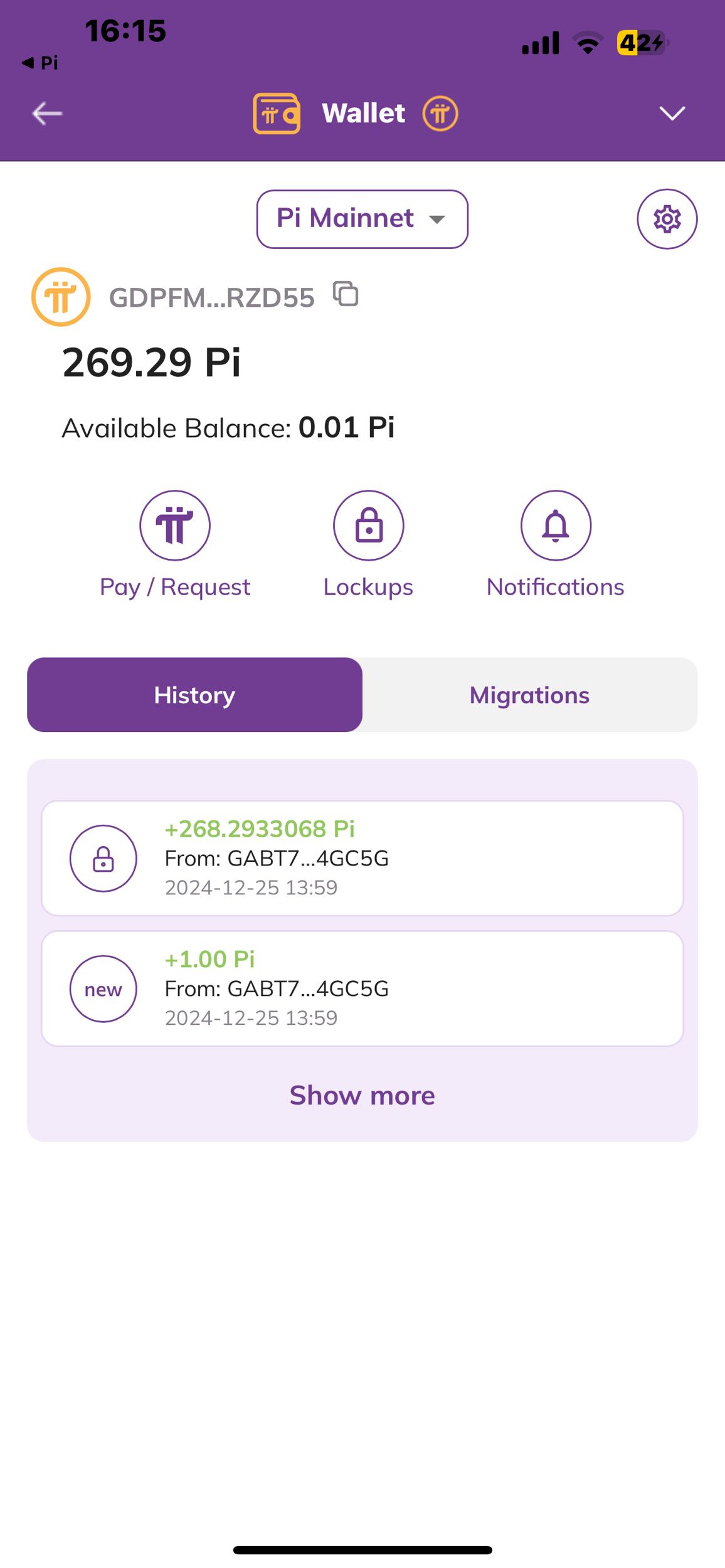Tap the lock icon on locked transaction
The image size is (725, 1568).
[103, 859]
